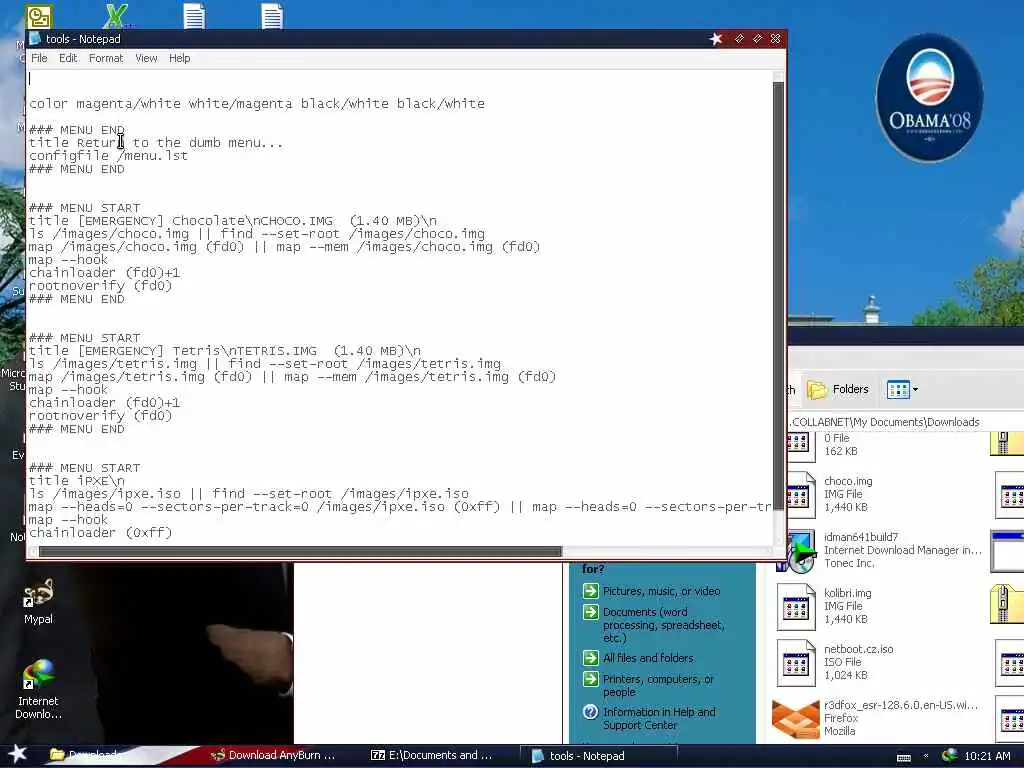Click the kolibri.img file name
Screen dimensions: 1024x768
click(848, 593)
